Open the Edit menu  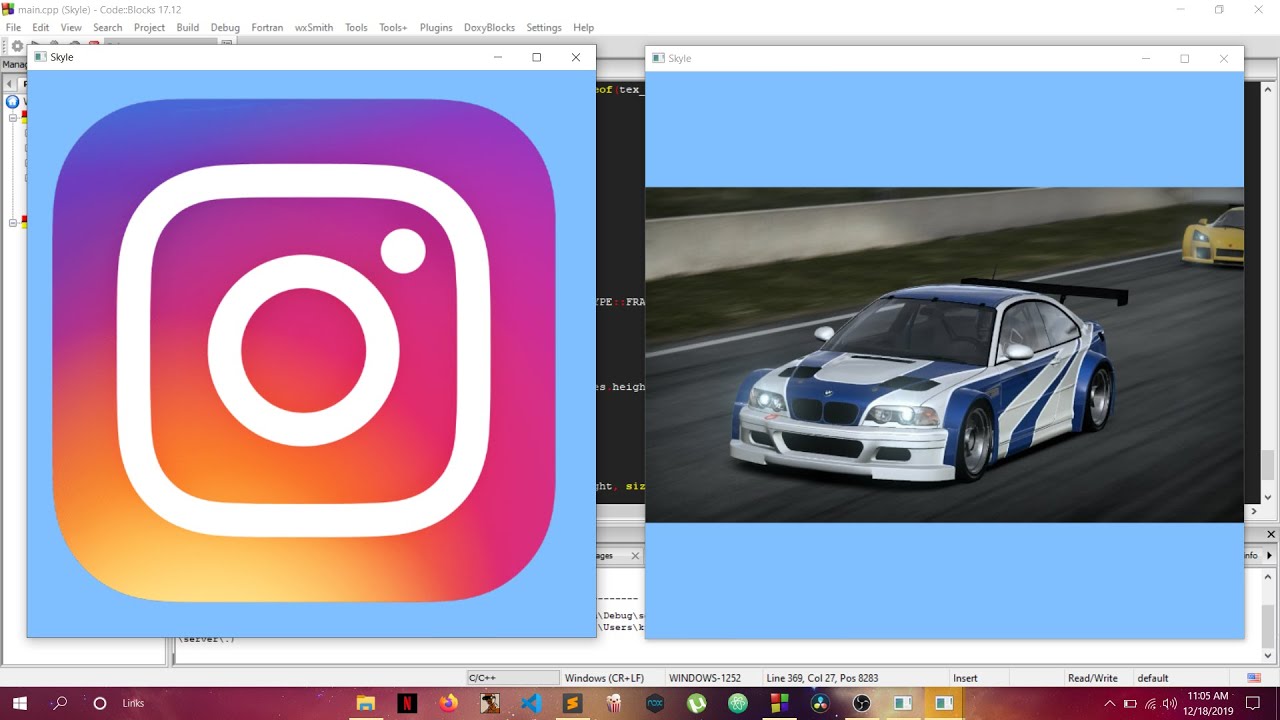(40, 27)
